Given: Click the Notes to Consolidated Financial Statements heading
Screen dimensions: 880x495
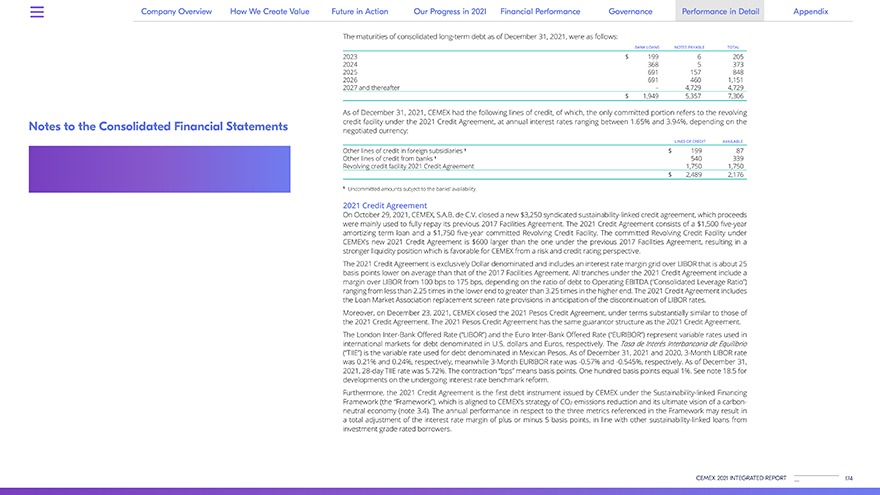Looking at the screenshot, I should [x=158, y=126].
